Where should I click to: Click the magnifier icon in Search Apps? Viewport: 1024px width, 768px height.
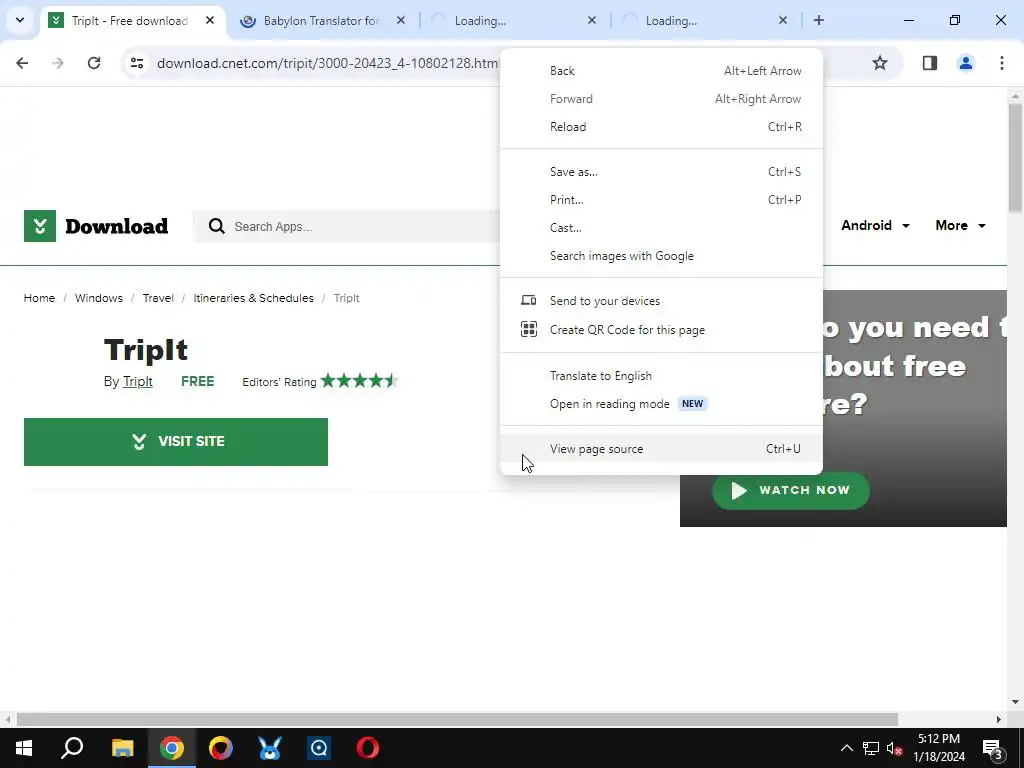pyautogui.click(x=216, y=227)
